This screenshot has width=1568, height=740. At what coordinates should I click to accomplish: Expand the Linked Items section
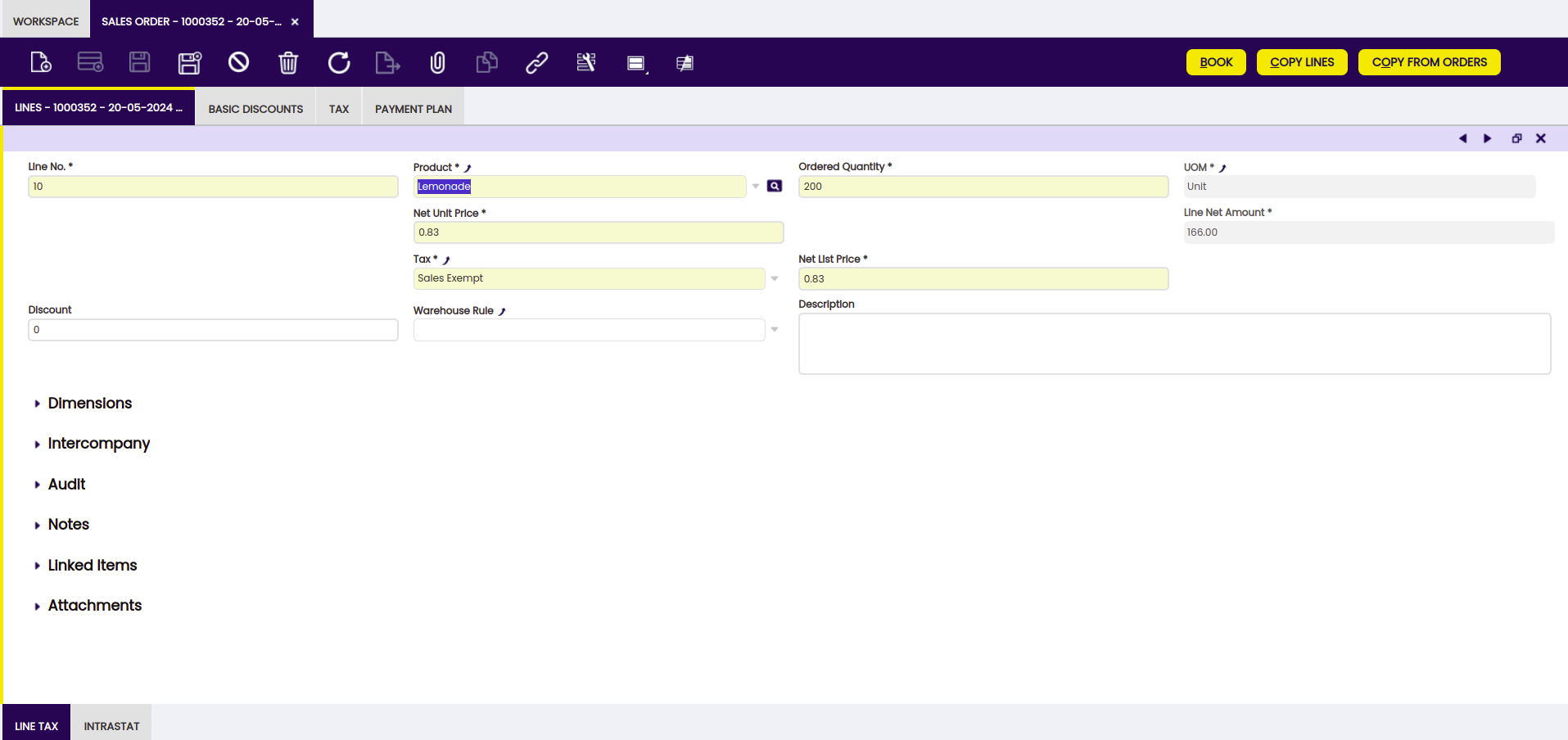click(85, 566)
